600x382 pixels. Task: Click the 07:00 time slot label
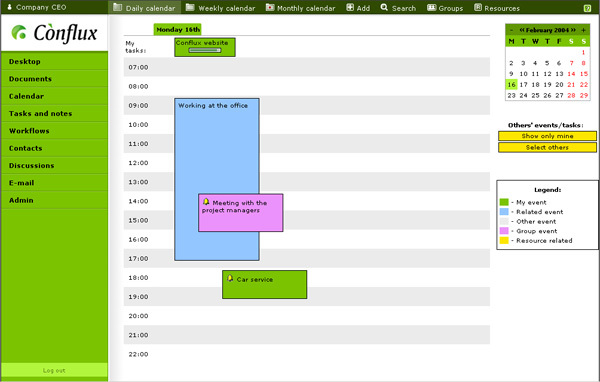(138, 67)
